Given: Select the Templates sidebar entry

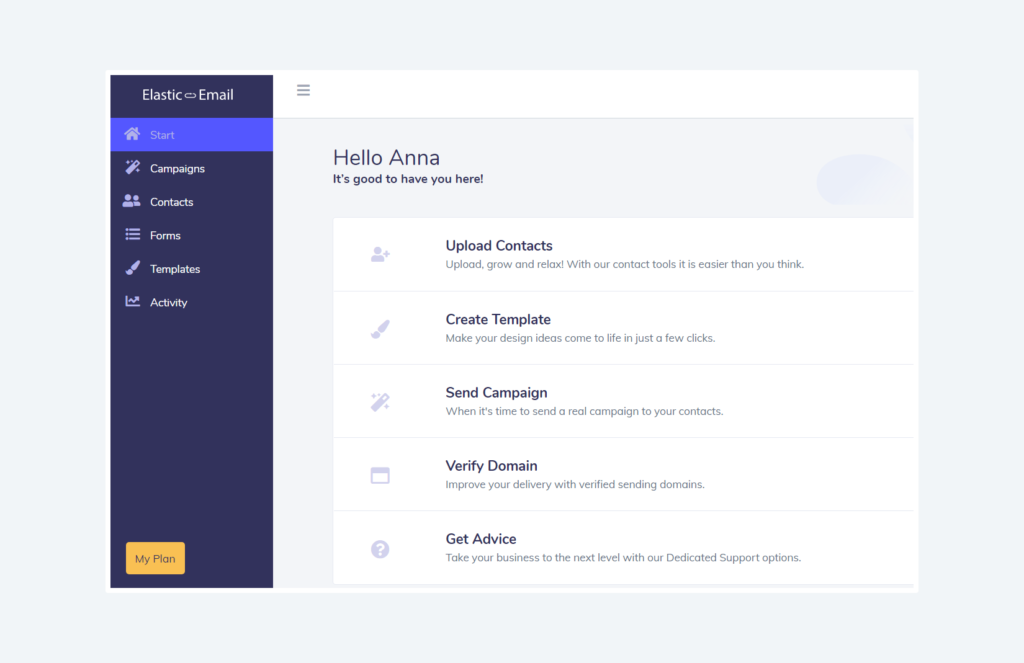Looking at the screenshot, I should tap(175, 269).
